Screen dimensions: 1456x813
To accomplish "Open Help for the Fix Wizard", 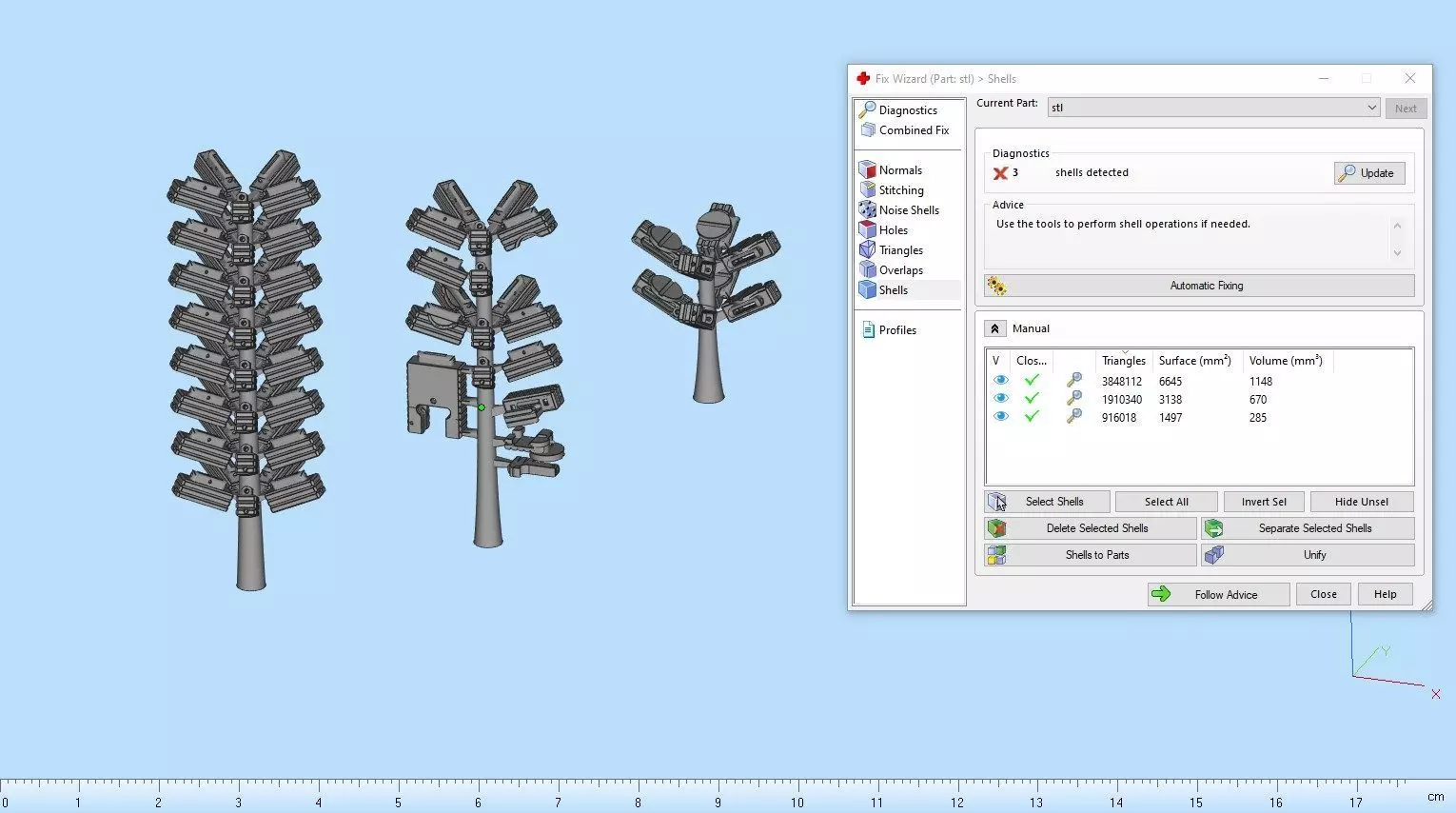I will click(x=1385, y=595).
